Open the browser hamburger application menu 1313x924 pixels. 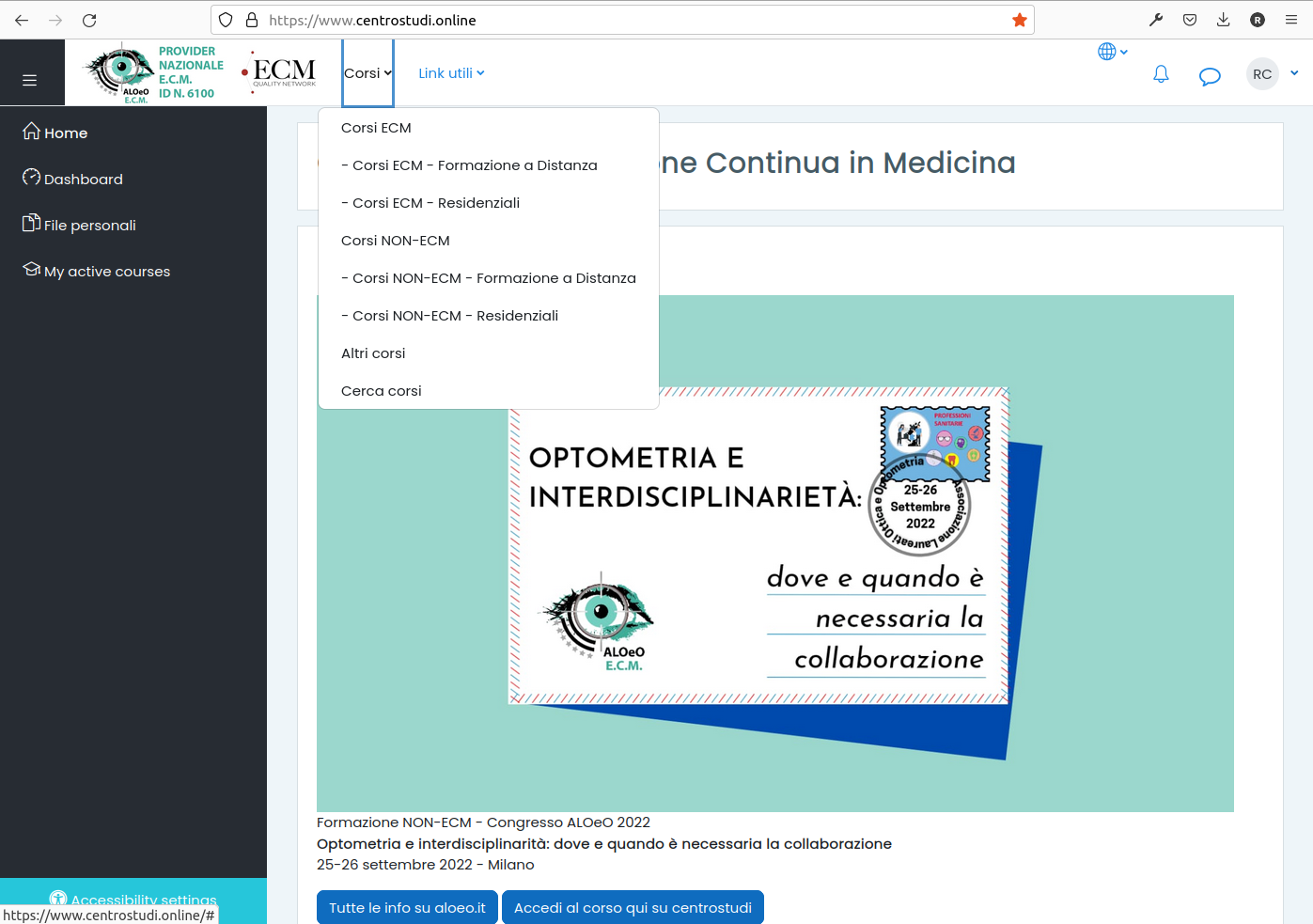point(1291,20)
